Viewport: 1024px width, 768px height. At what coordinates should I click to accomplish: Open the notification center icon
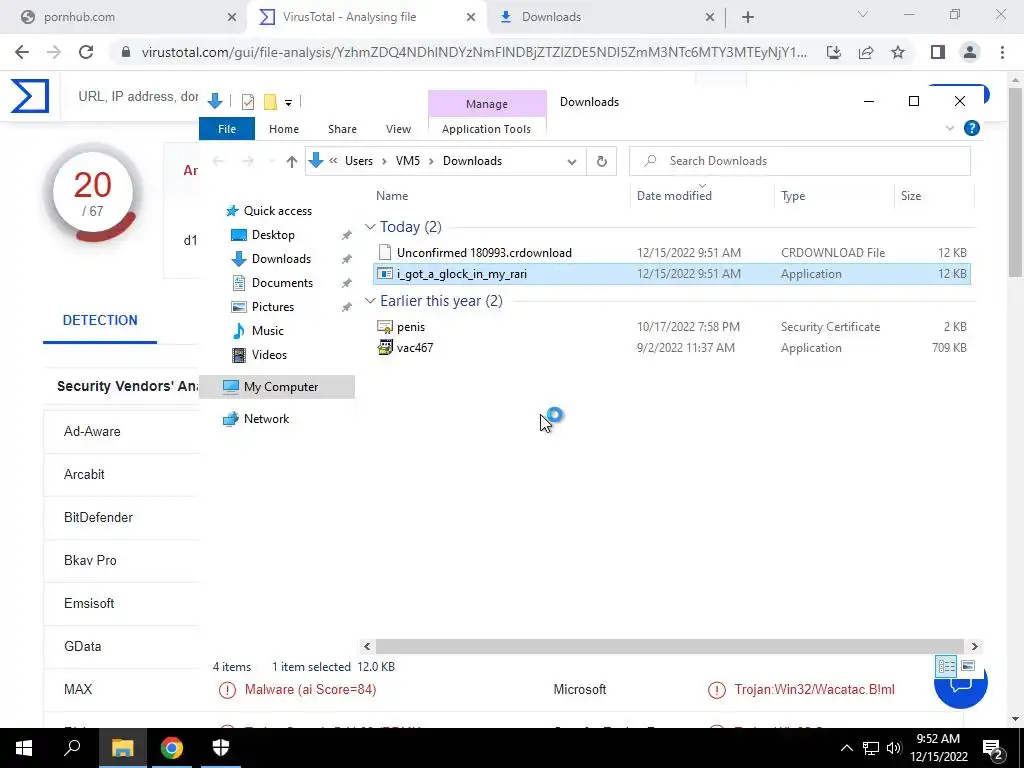(992, 748)
